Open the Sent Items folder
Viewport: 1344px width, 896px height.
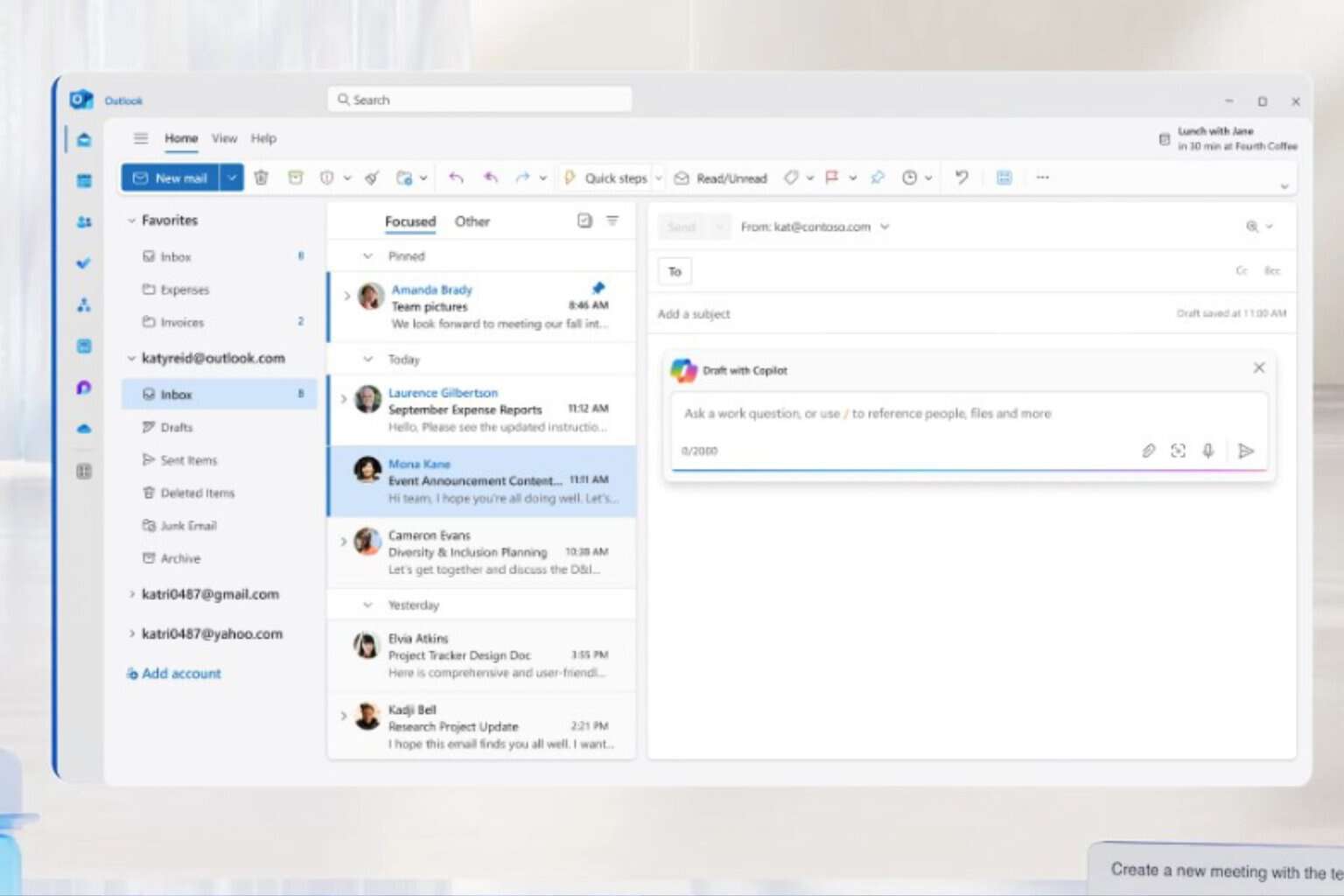point(219,460)
